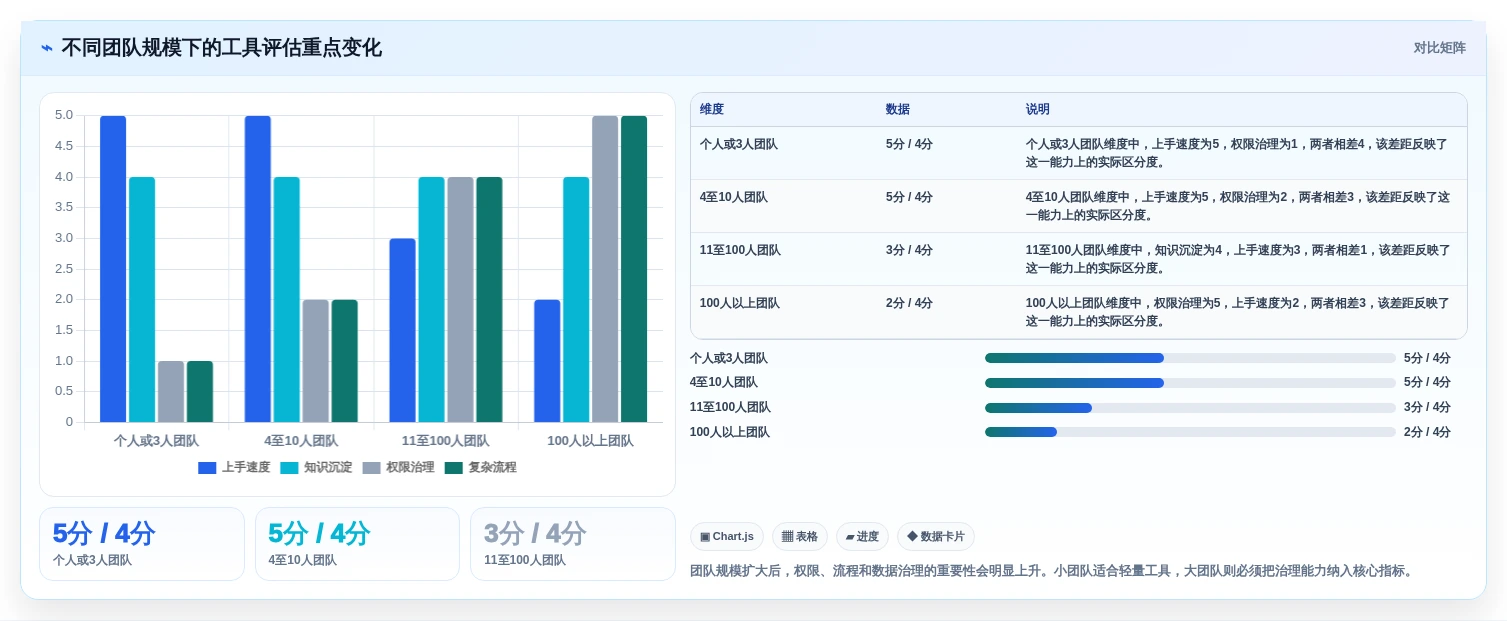Click the 11至100人团队 data card
The image size is (1507, 621).
pos(573,544)
